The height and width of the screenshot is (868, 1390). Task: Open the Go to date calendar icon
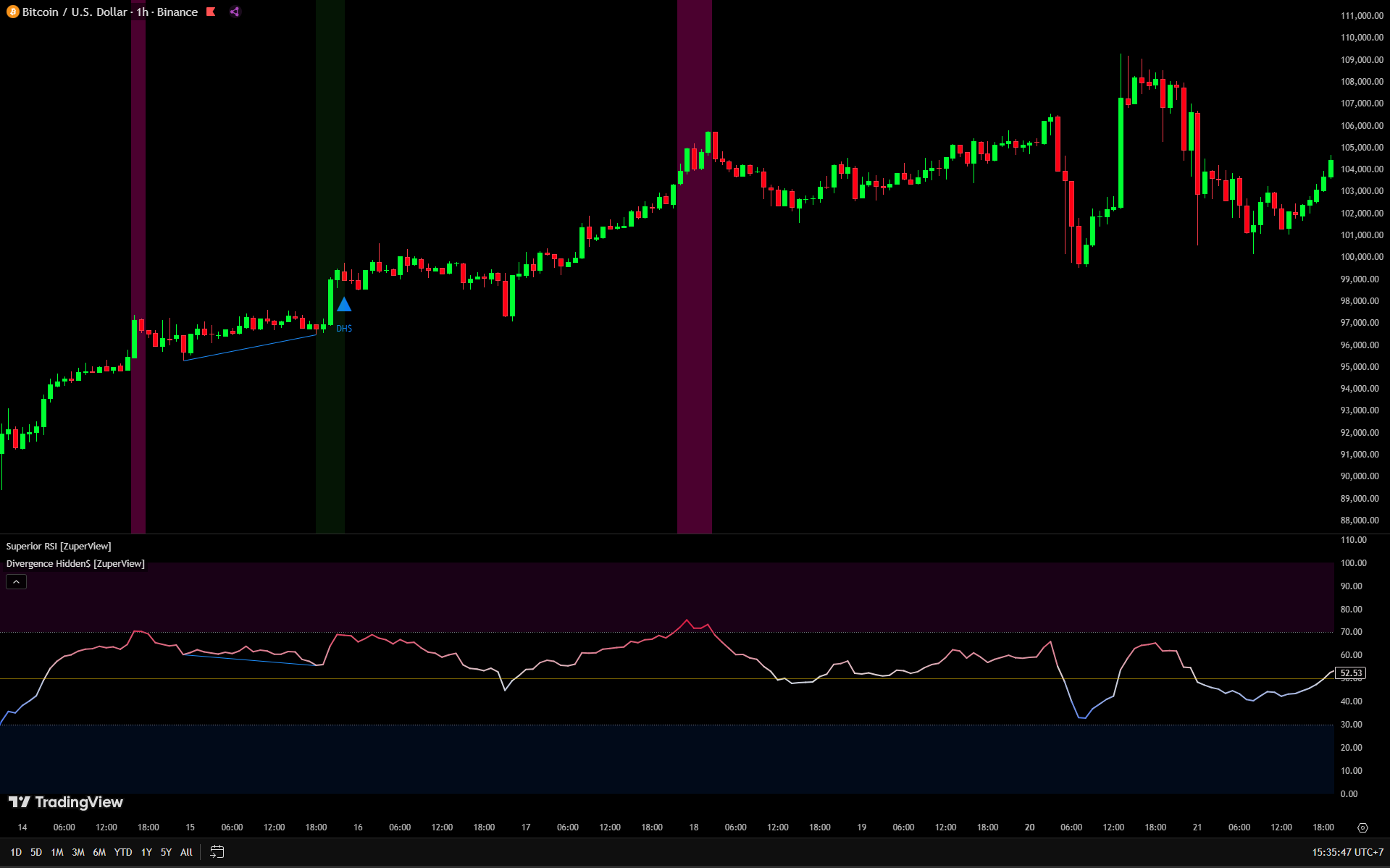tap(217, 852)
